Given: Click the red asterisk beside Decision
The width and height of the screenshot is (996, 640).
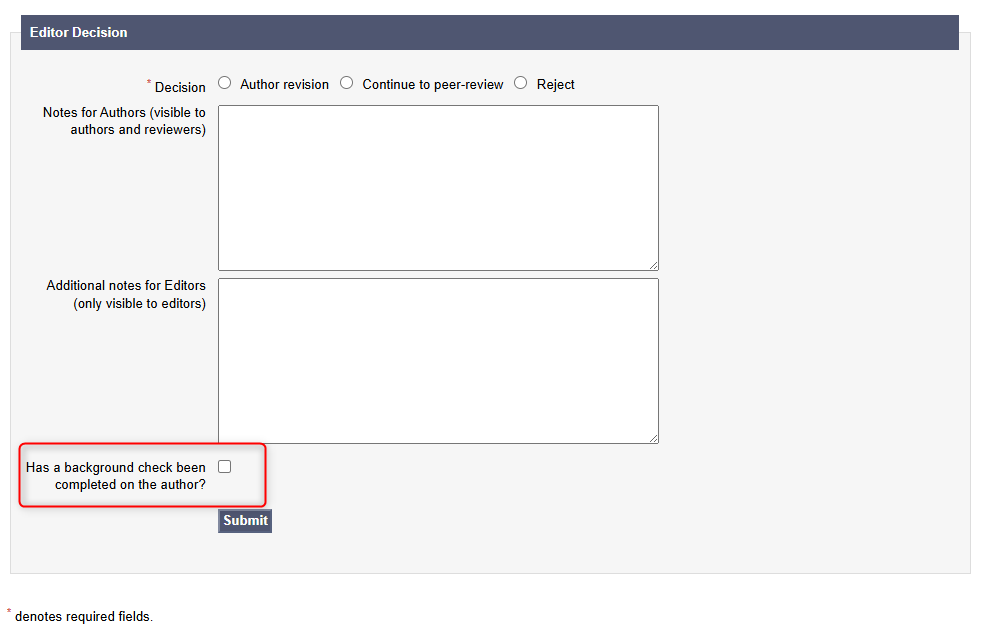Looking at the screenshot, I should [x=149, y=83].
